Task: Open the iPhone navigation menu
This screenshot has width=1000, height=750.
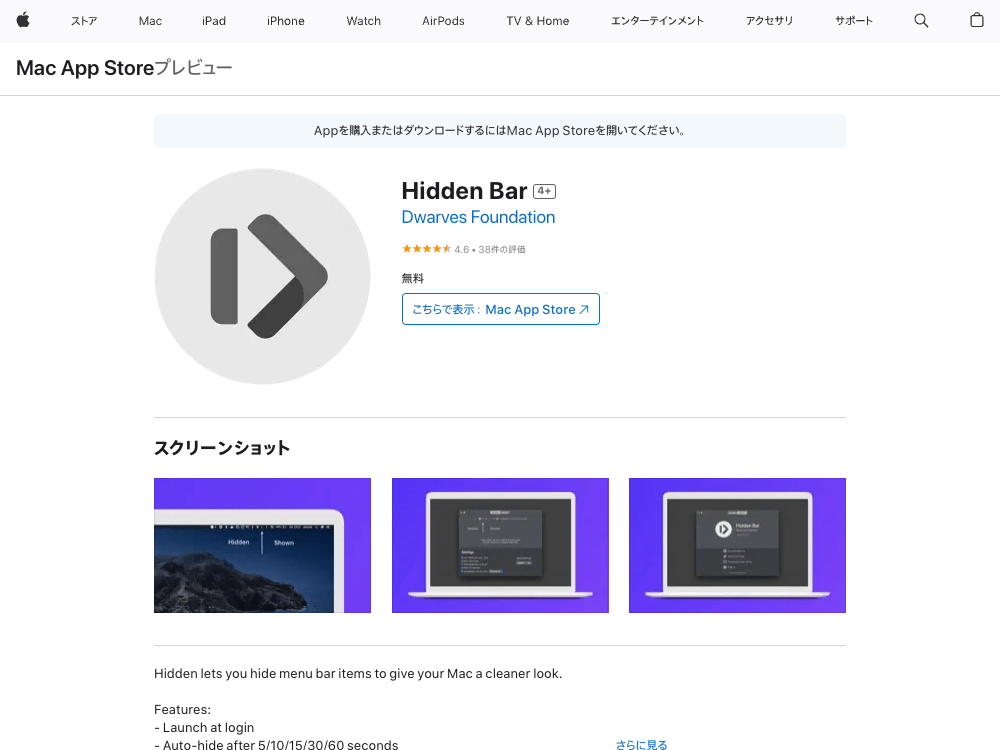Action: pos(285,20)
